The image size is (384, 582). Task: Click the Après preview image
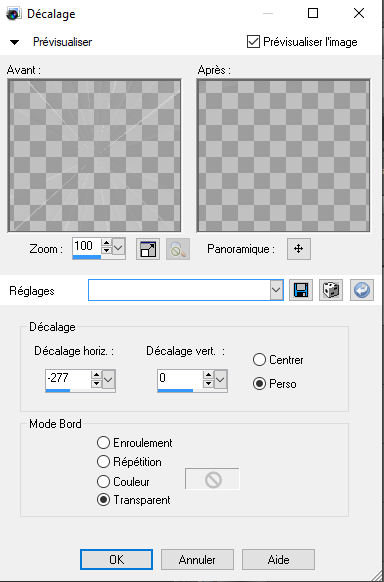tap(283, 156)
